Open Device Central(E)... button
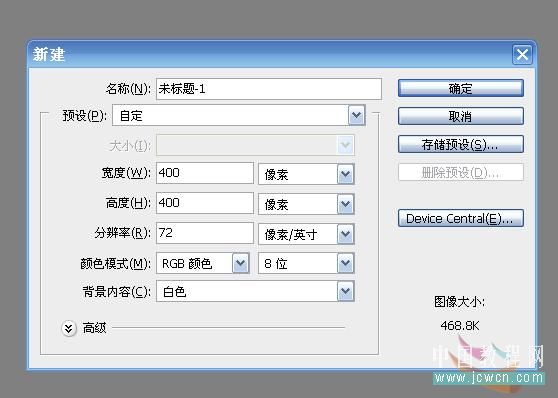Screen dimensions: 558x398 [461, 218]
